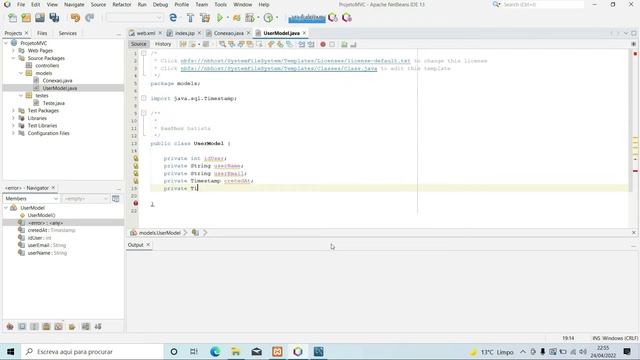Click models.UserModel in the breadcrumb bar
Viewport: 640px width, 360px height.
click(160, 233)
